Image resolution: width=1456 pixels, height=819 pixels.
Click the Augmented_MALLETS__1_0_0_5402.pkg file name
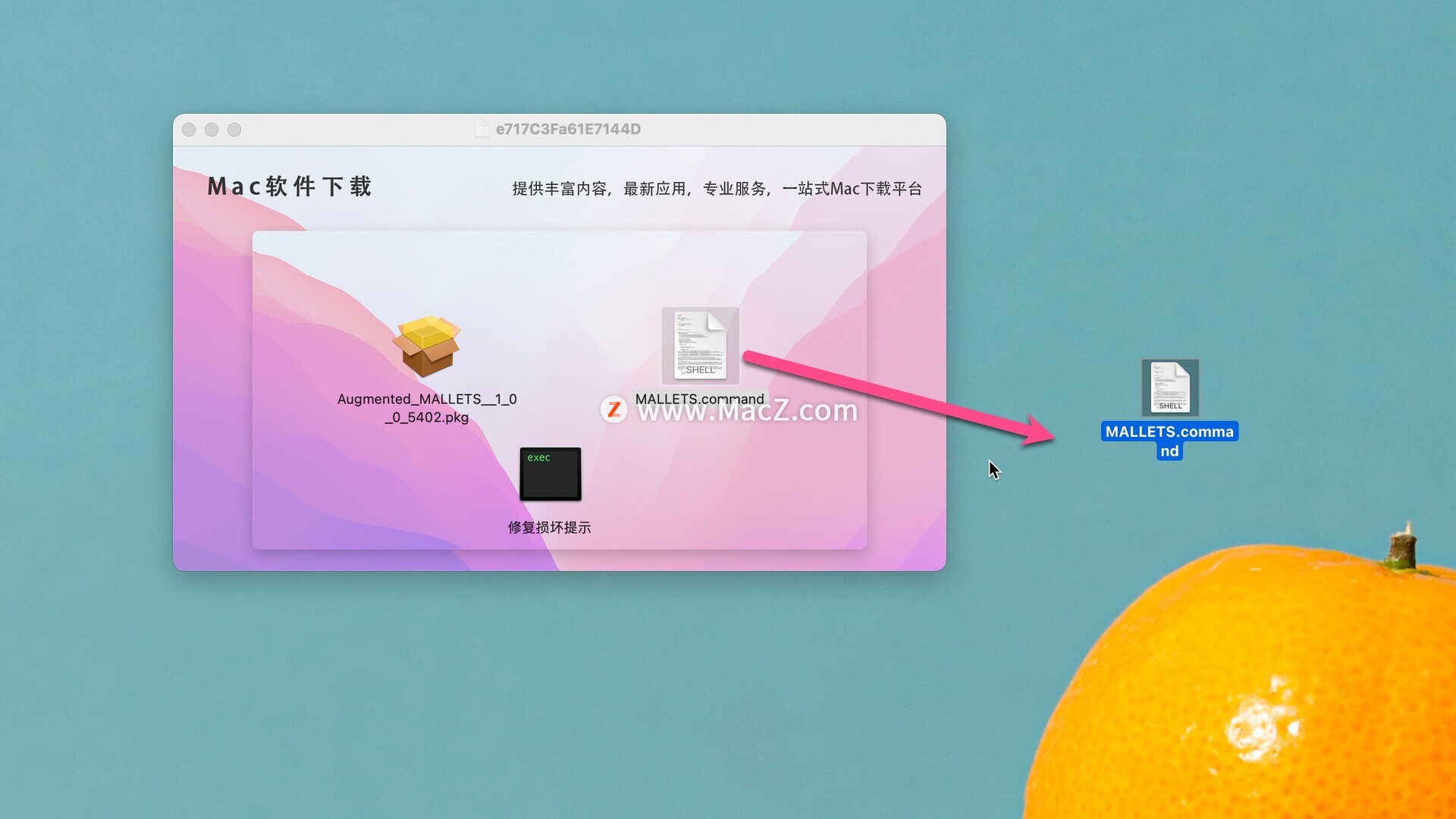click(427, 408)
